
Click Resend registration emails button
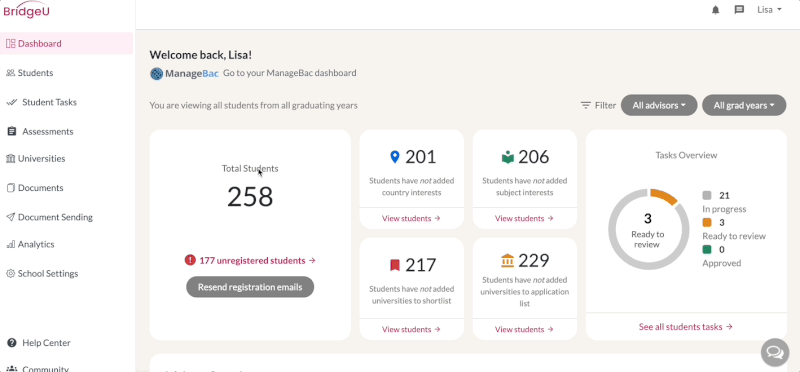click(x=250, y=287)
